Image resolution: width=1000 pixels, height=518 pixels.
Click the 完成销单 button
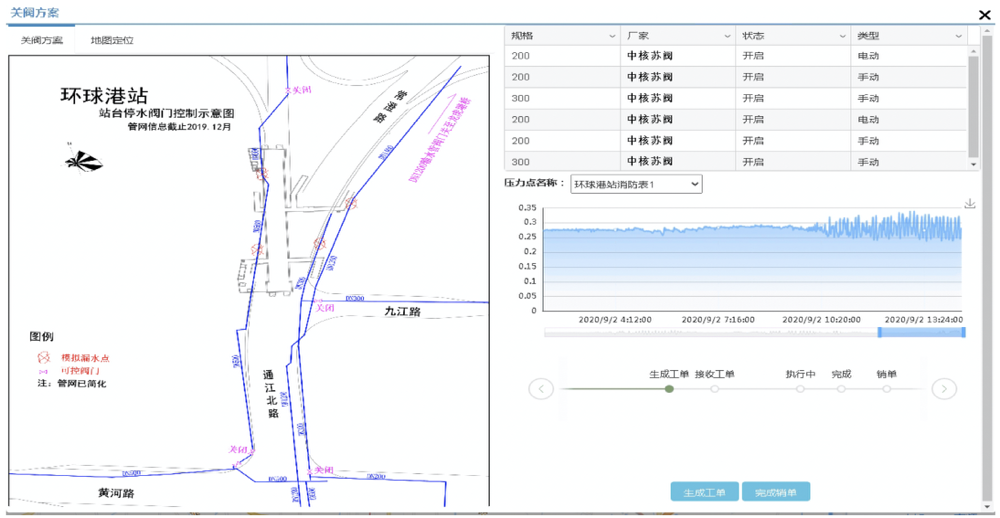(x=776, y=492)
